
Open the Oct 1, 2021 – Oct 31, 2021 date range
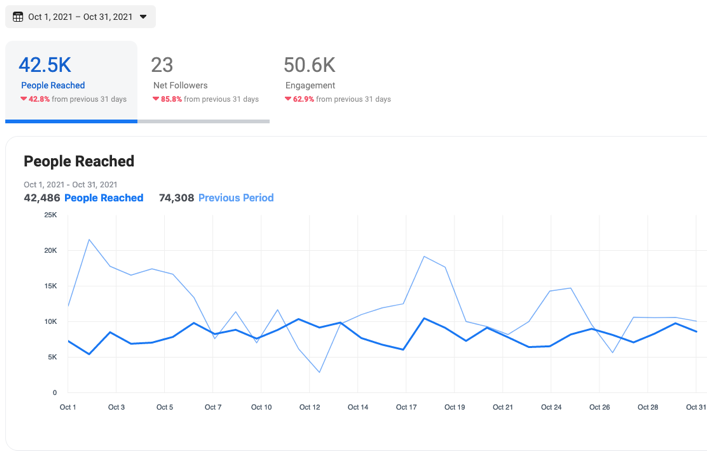(x=80, y=17)
